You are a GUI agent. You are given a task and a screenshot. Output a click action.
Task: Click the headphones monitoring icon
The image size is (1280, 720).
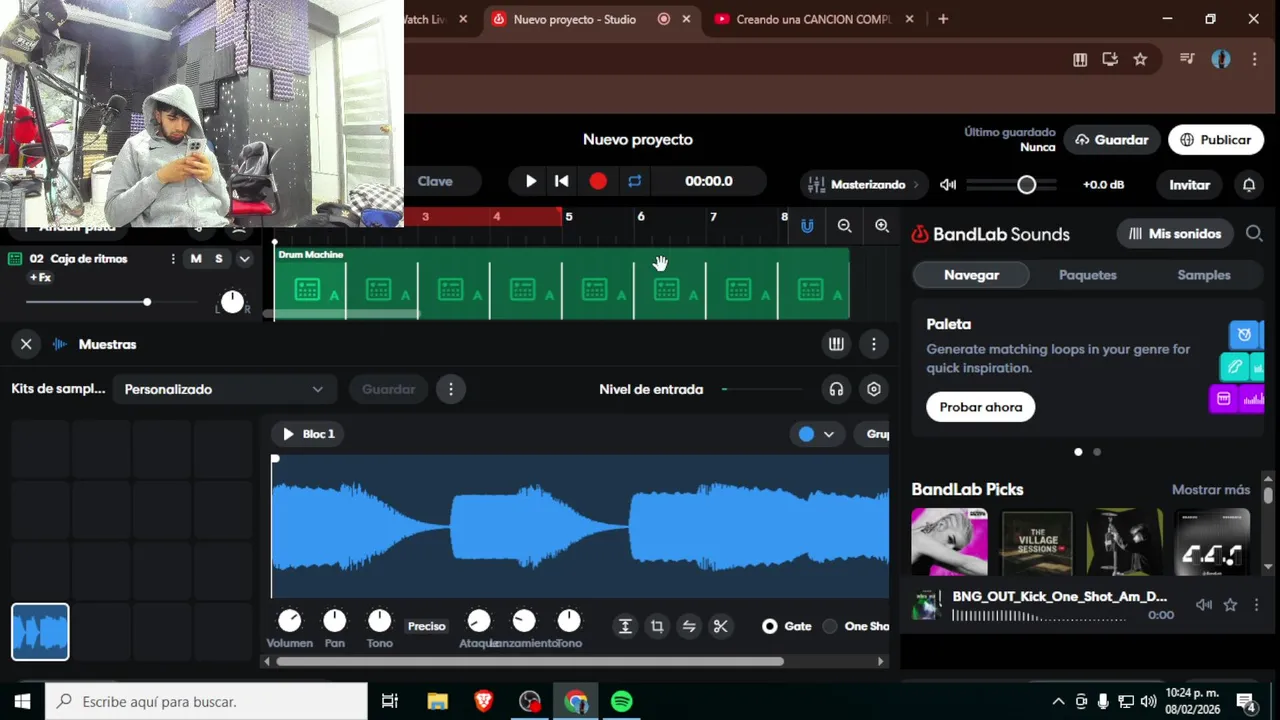click(x=836, y=389)
